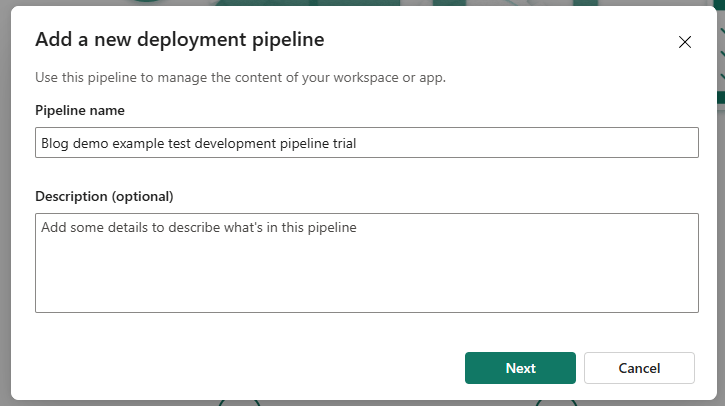725x406 pixels.
Task: Click inside the Description text area
Action: coord(366,262)
